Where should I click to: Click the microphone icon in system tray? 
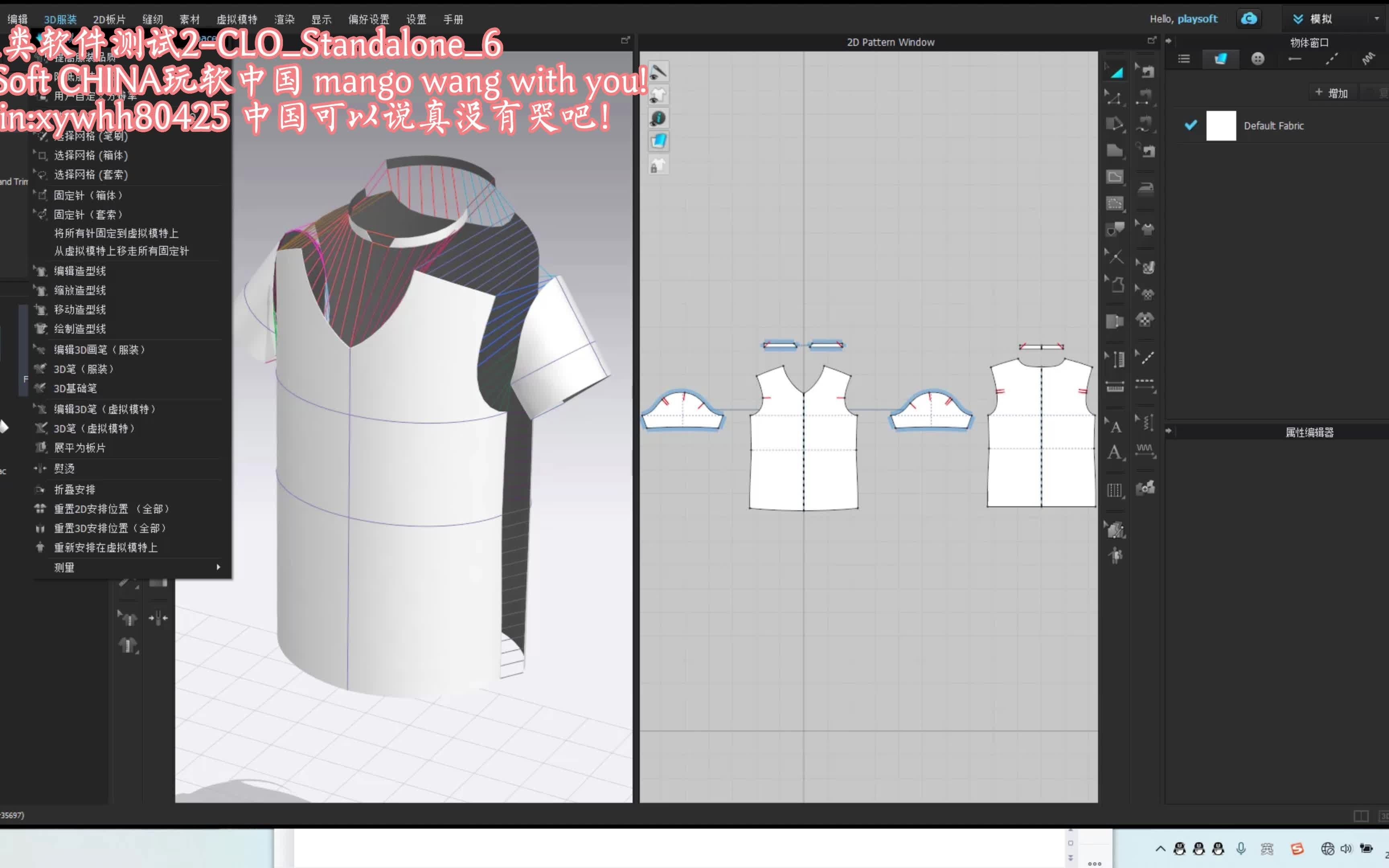pyautogui.click(x=1240, y=848)
